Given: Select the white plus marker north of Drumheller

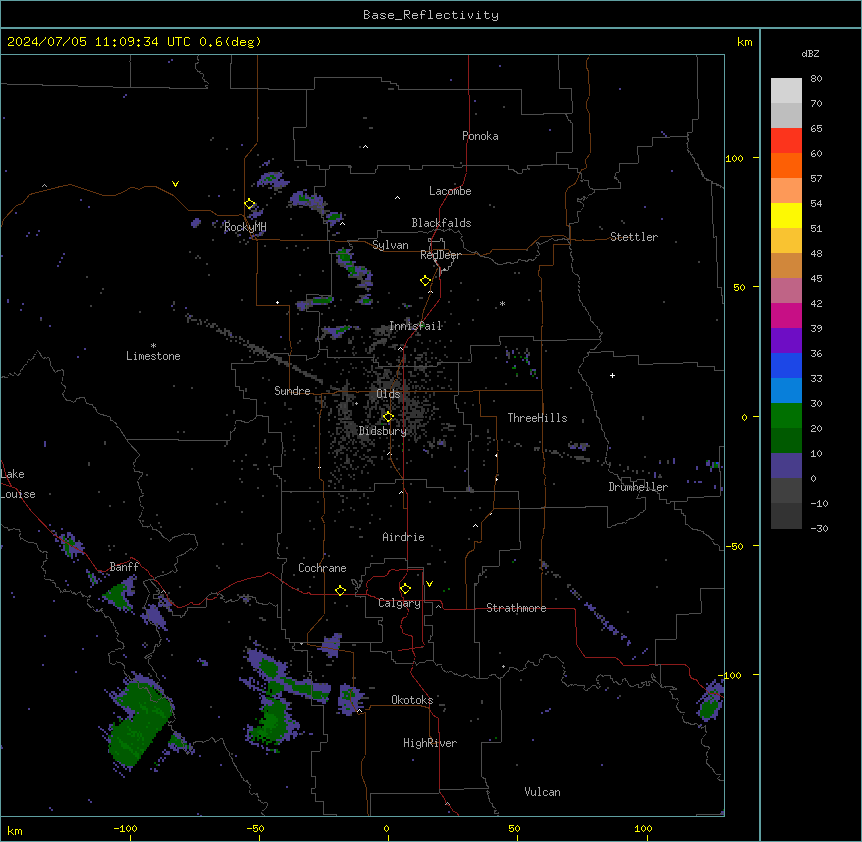Looking at the screenshot, I should 612,375.
